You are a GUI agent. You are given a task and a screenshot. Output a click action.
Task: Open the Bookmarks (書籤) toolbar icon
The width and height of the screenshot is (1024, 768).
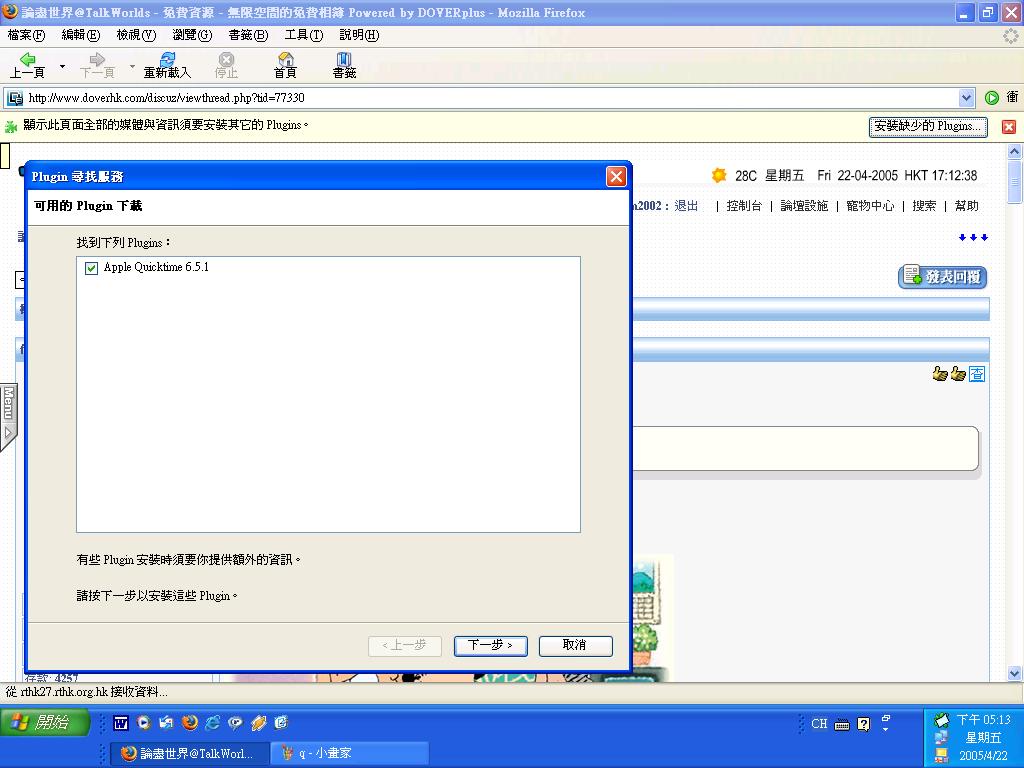click(344, 60)
